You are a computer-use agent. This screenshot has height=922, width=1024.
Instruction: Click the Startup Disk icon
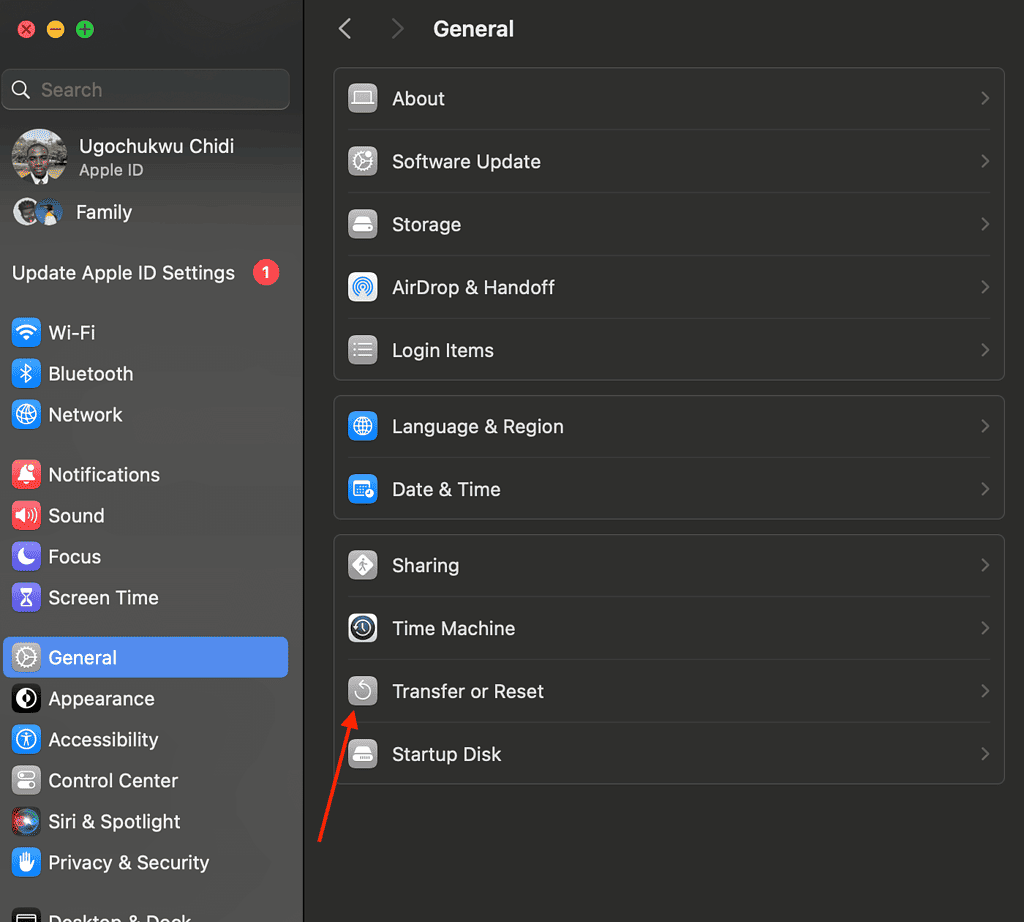(x=362, y=754)
